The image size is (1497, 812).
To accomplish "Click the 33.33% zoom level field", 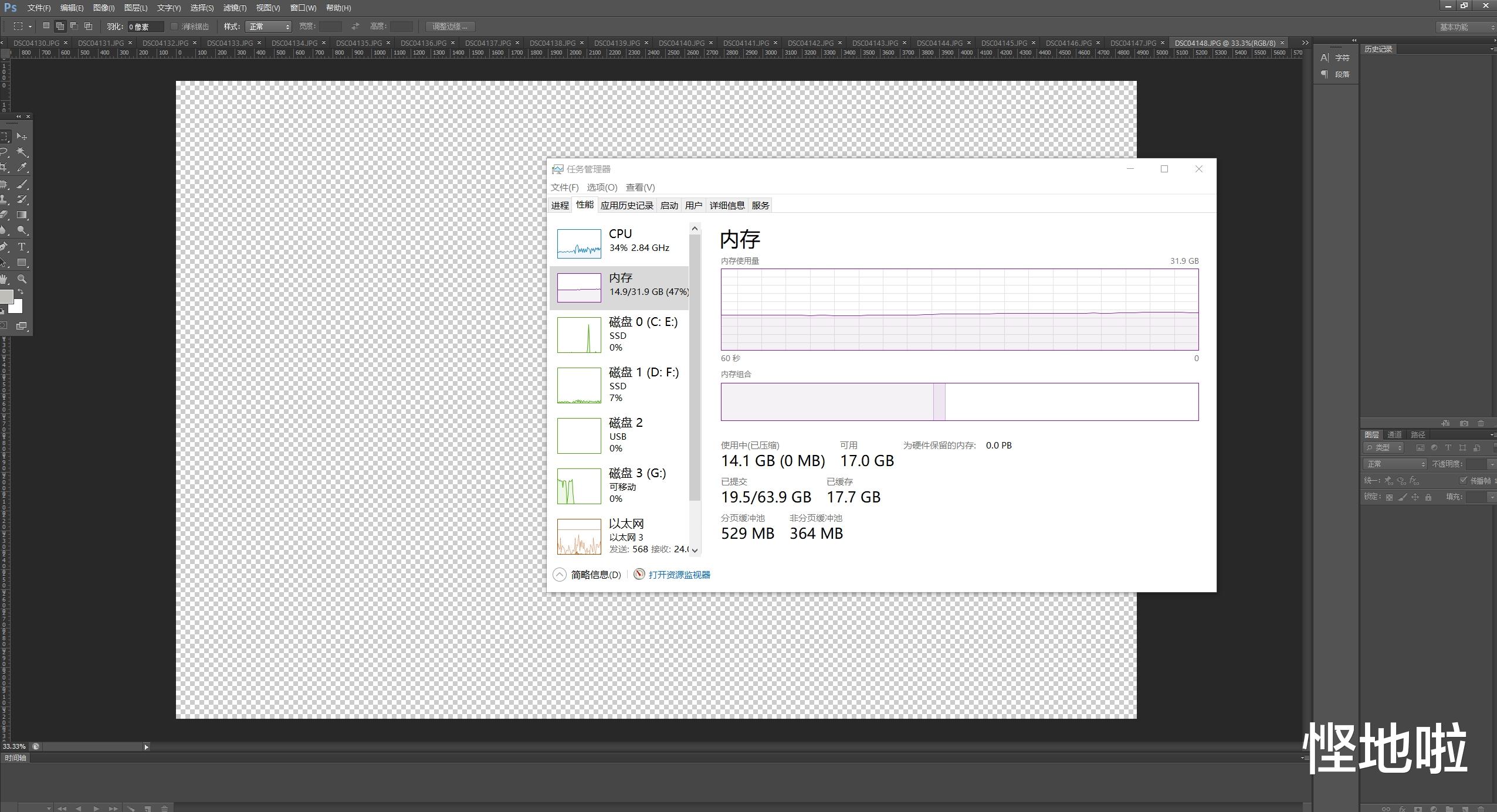I will tap(14, 746).
